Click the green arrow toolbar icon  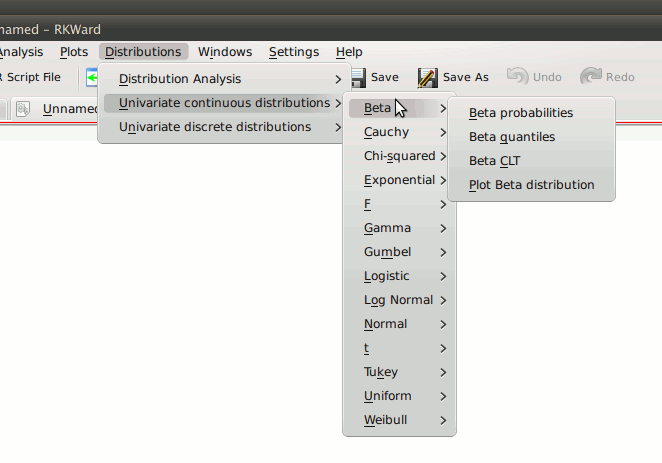point(92,78)
